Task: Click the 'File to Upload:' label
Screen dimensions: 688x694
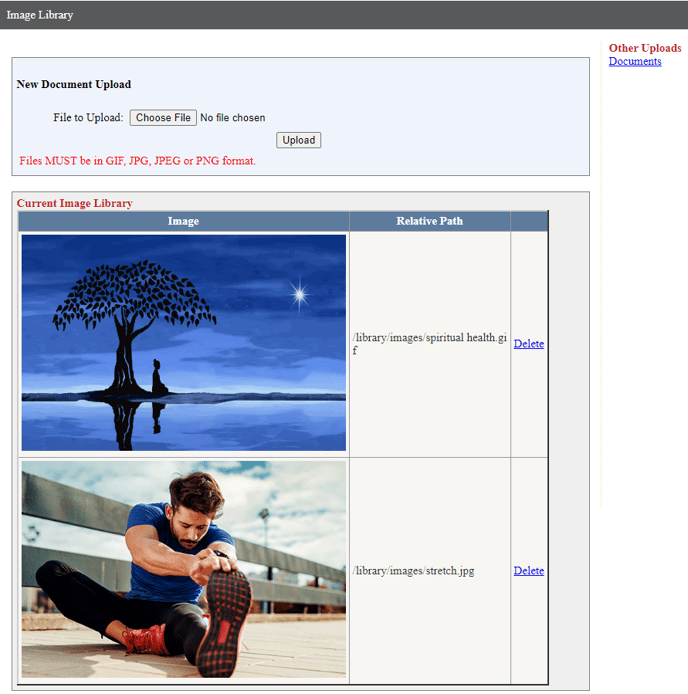Action: (x=88, y=118)
